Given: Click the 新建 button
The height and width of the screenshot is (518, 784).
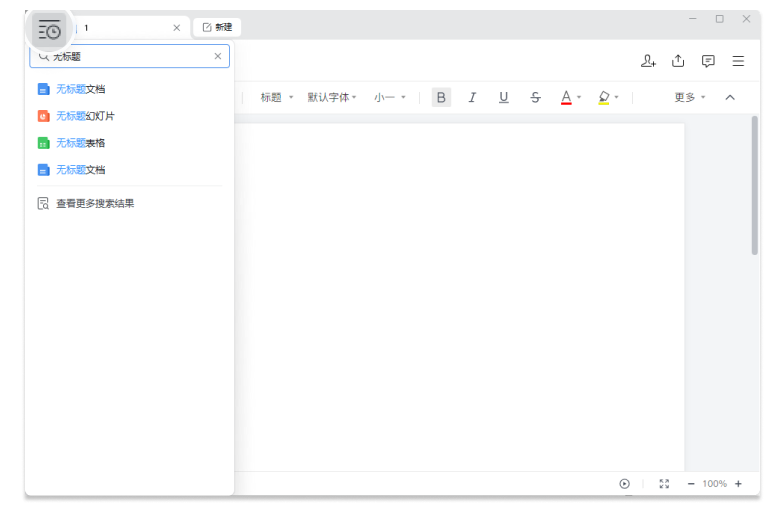Looking at the screenshot, I should (x=217, y=28).
